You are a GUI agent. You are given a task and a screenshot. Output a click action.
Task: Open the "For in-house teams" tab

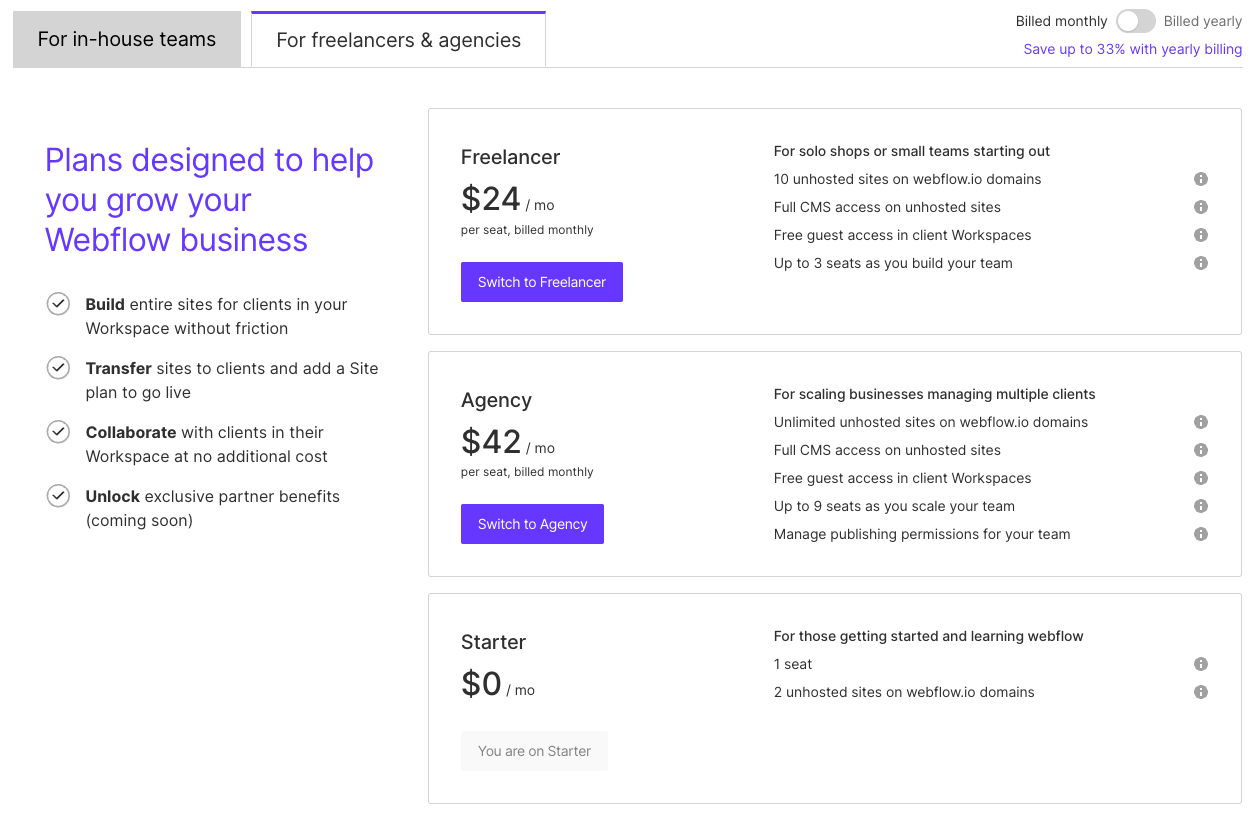coord(126,39)
